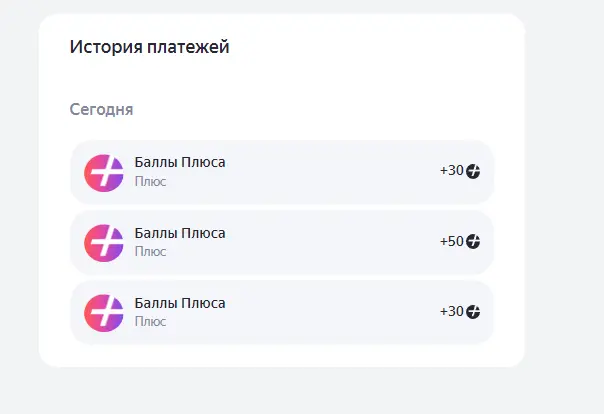Open the bottom transaction row's empty middle area
The width and height of the screenshot is (604, 414).
pyautogui.click(x=331, y=313)
